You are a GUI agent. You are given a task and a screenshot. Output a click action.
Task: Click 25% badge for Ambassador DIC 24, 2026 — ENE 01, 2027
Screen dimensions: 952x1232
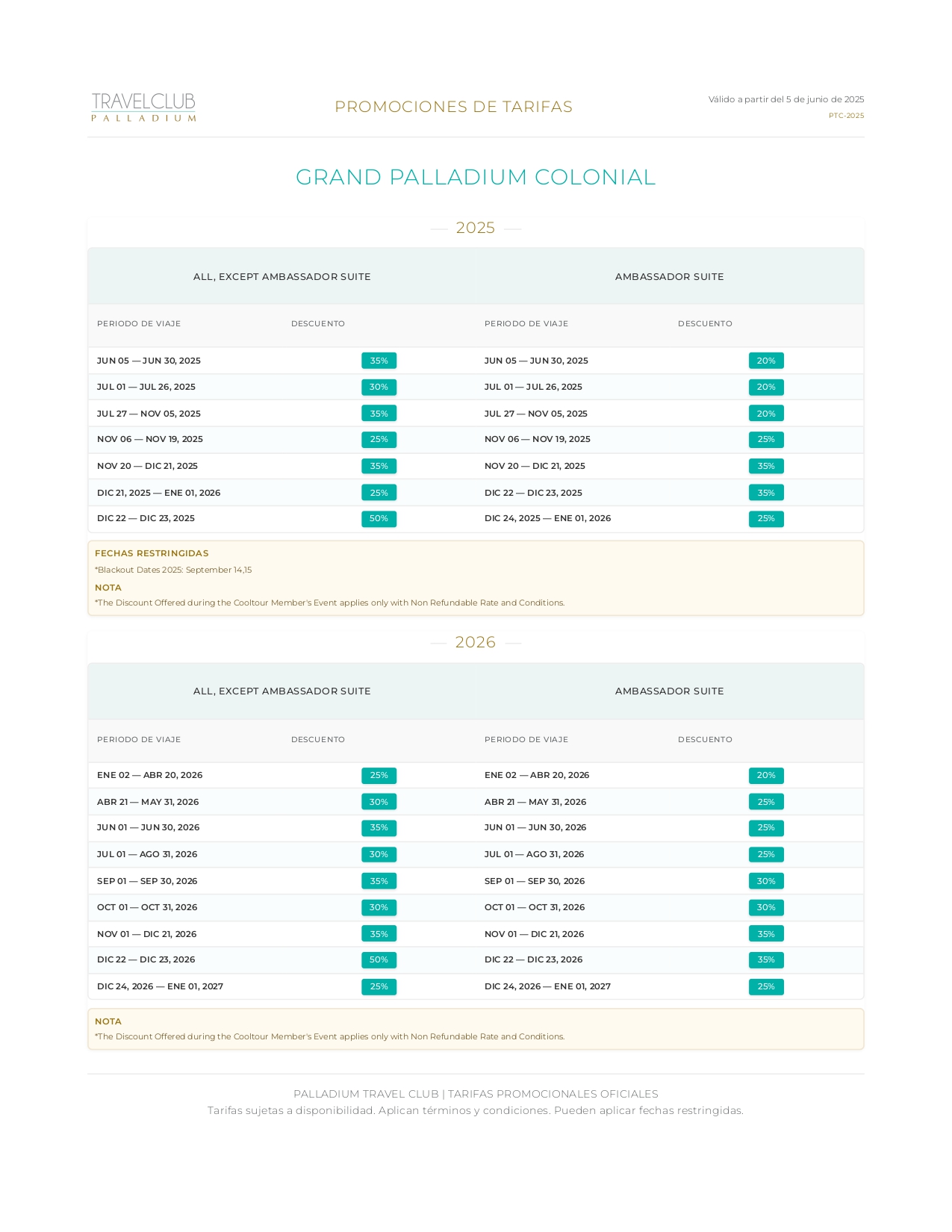(x=766, y=986)
